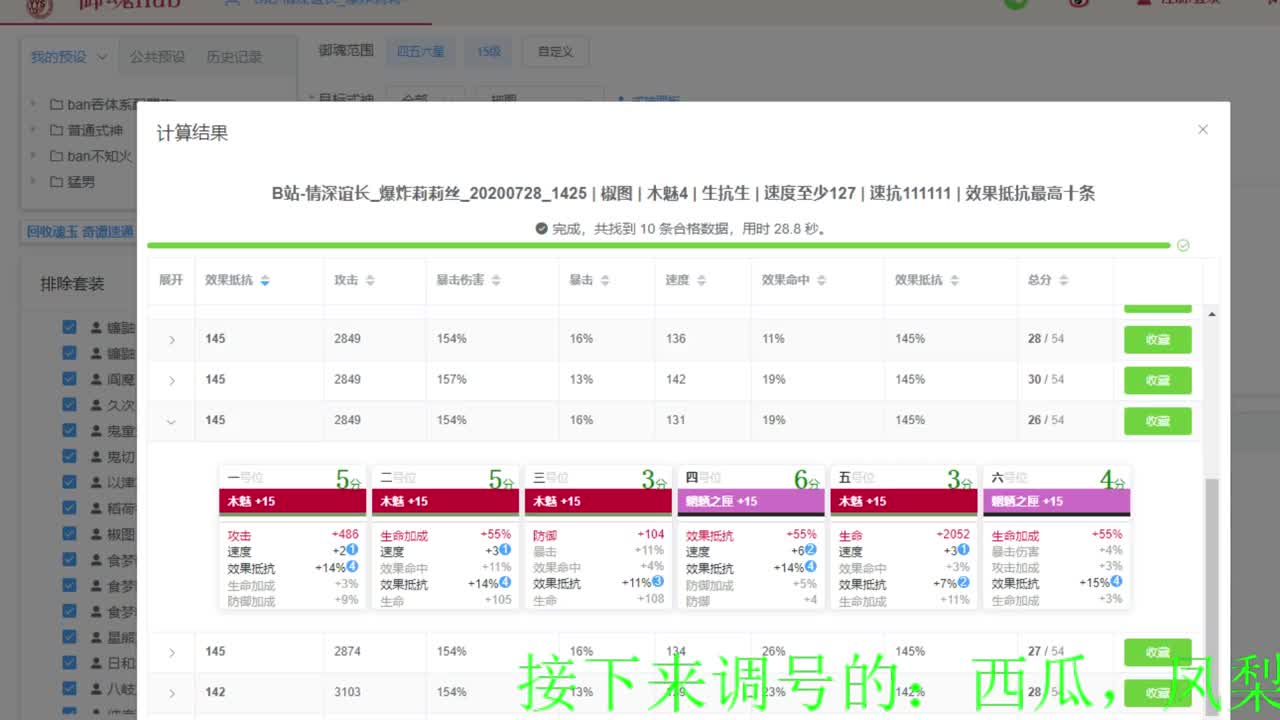The width and height of the screenshot is (1280, 720).
Task: Uncheck the 日和 exclusion checkbox
Action: pos(69,663)
